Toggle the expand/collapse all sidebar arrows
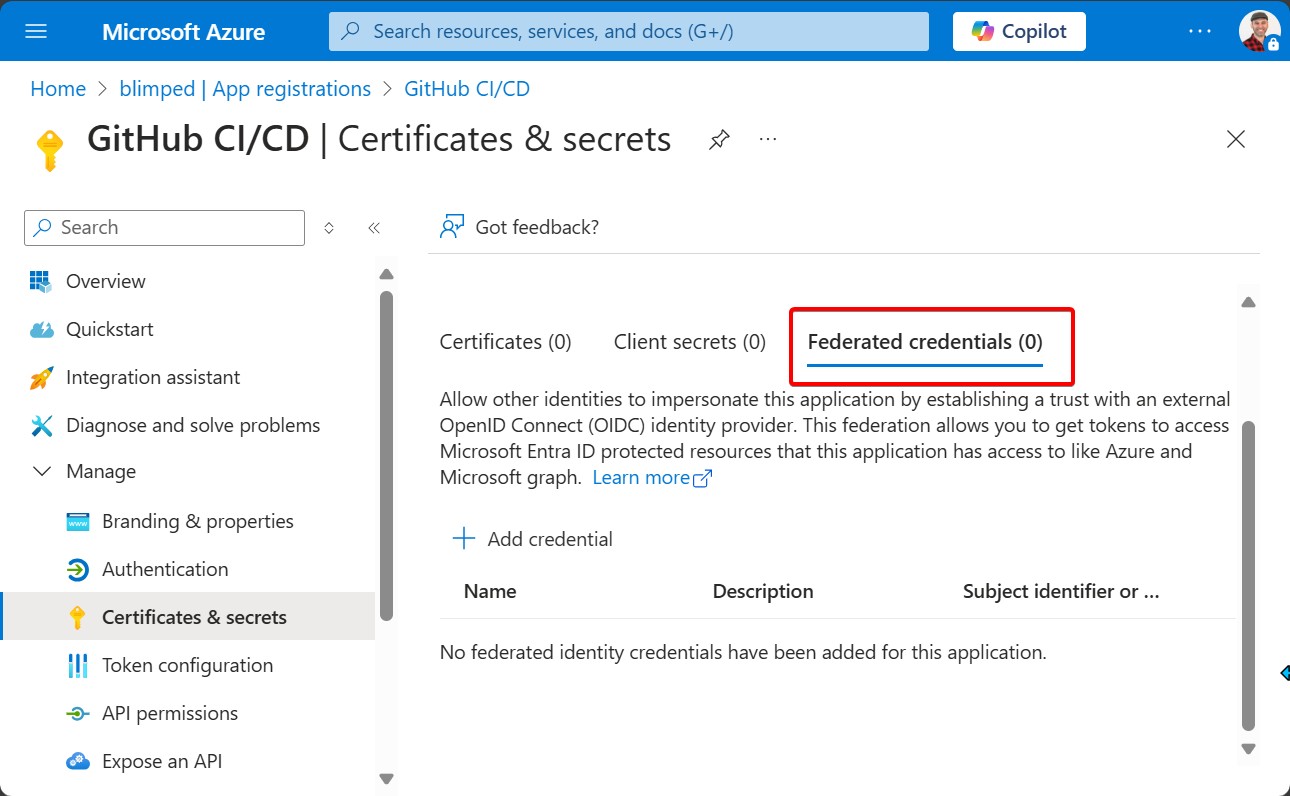 coord(329,228)
